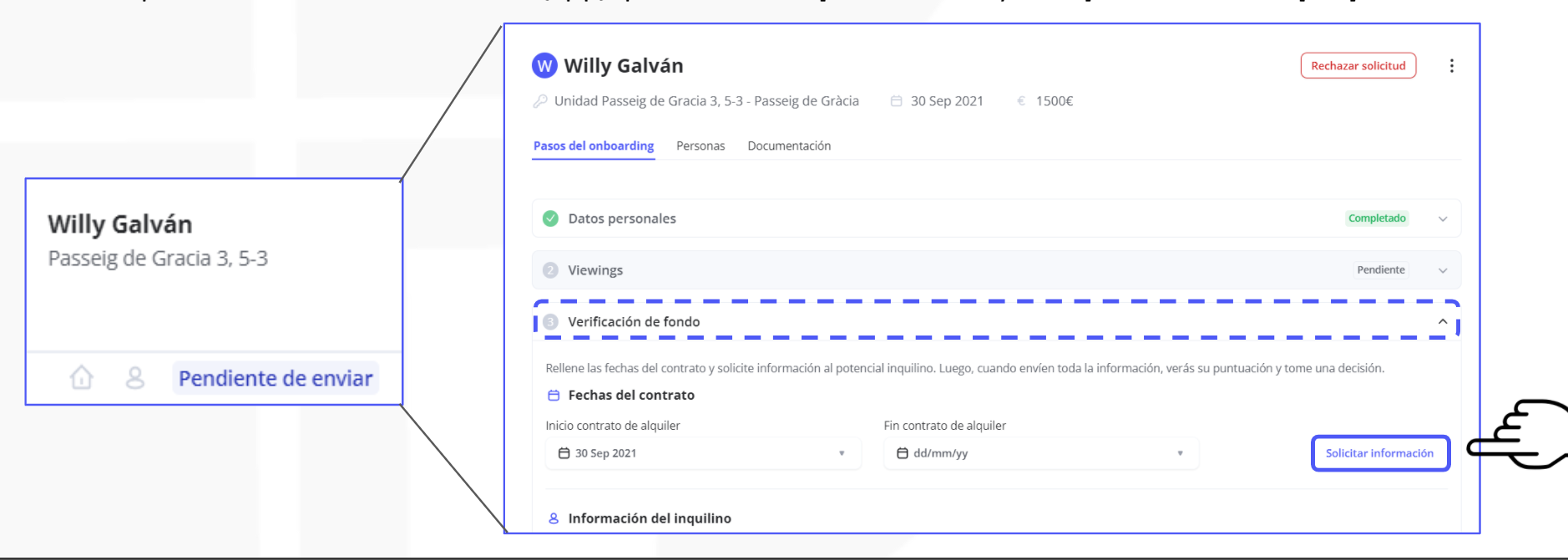Click the Pendiente de enviar status badge
This screenshot has height=560, width=1568.
point(276,378)
